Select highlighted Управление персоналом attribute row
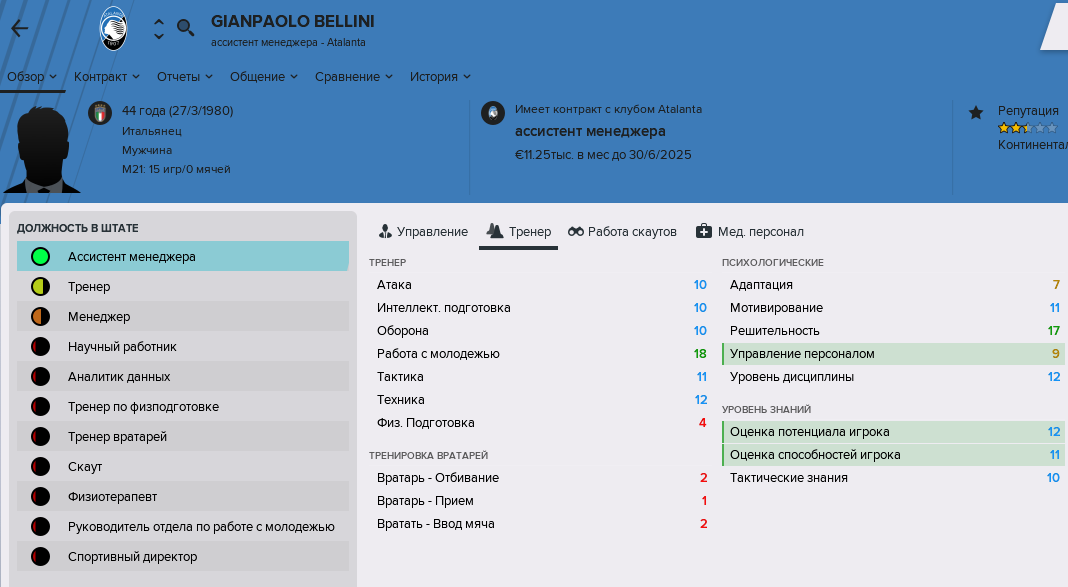 (x=893, y=354)
